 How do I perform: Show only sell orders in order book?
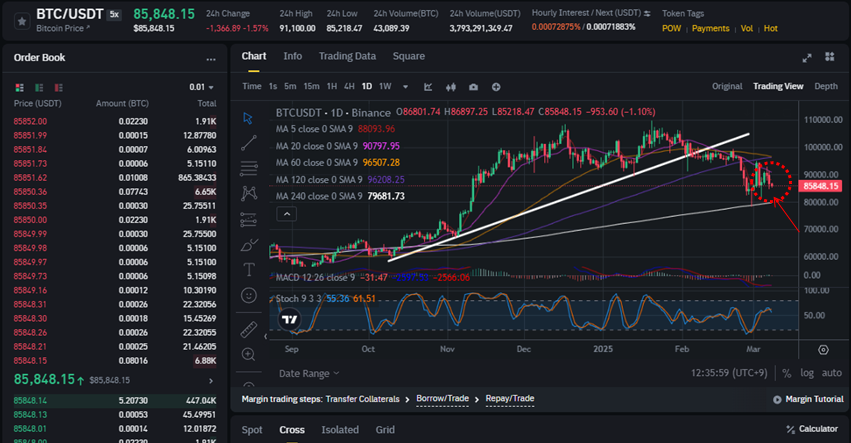point(59,87)
